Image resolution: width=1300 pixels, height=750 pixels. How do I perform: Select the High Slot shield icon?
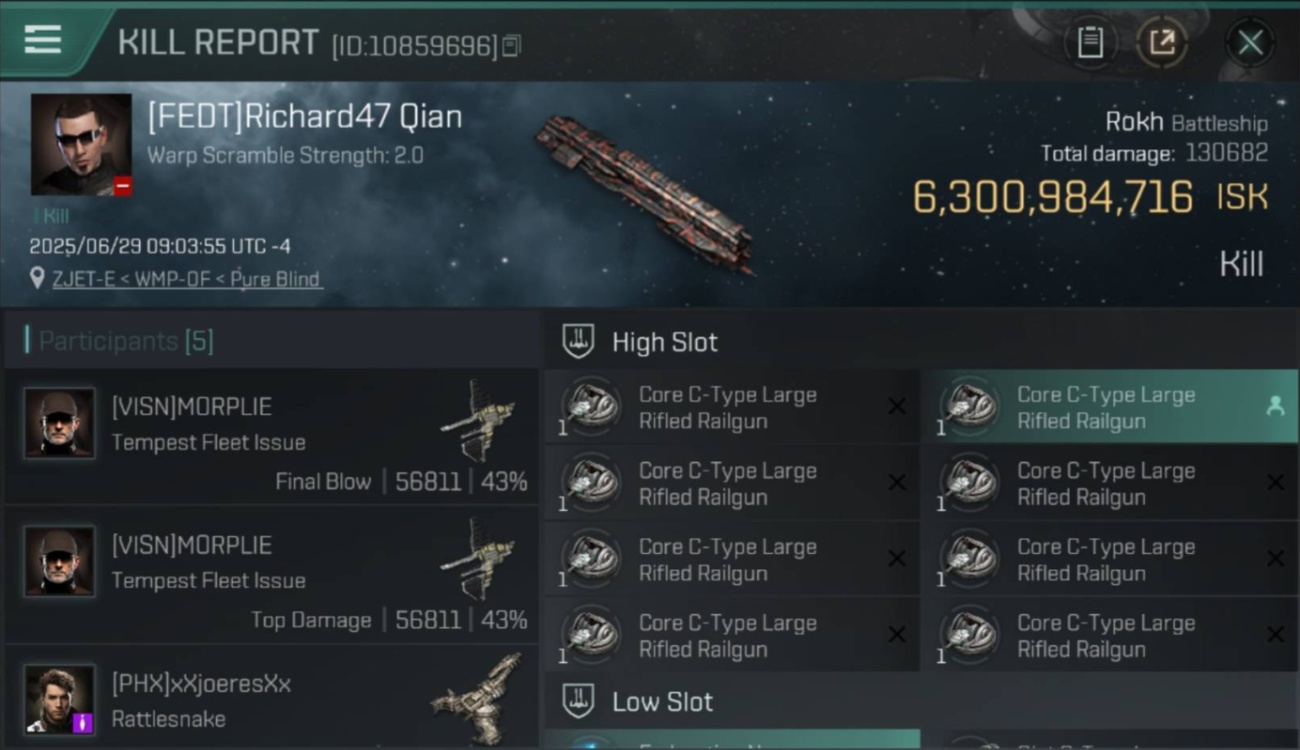[578, 341]
